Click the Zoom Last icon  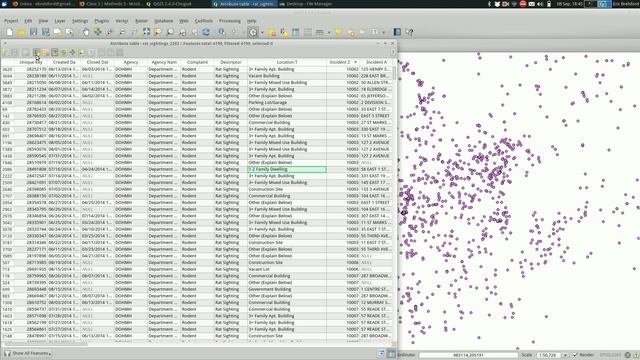pyautogui.click(x=182, y=32)
